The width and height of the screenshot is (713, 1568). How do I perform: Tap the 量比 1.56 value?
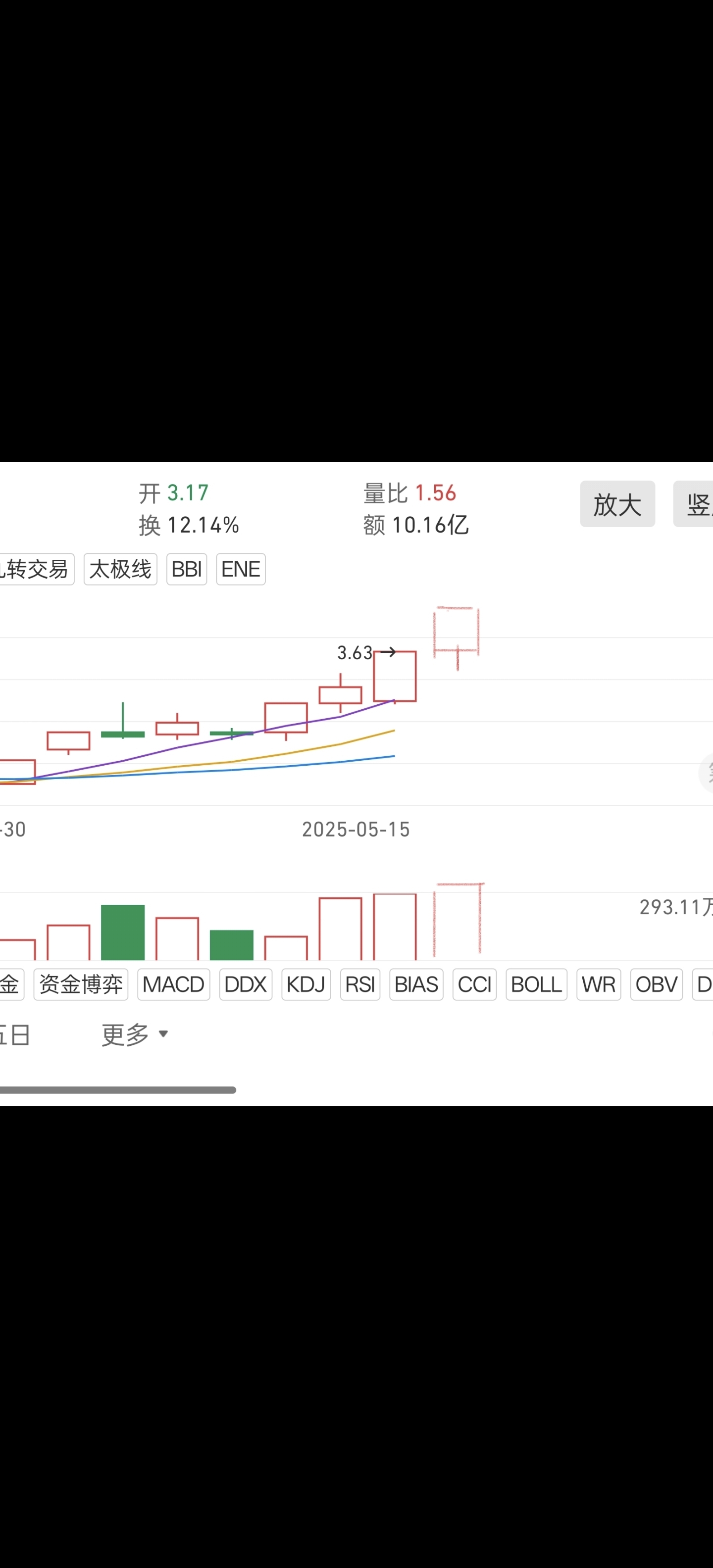point(410,493)
